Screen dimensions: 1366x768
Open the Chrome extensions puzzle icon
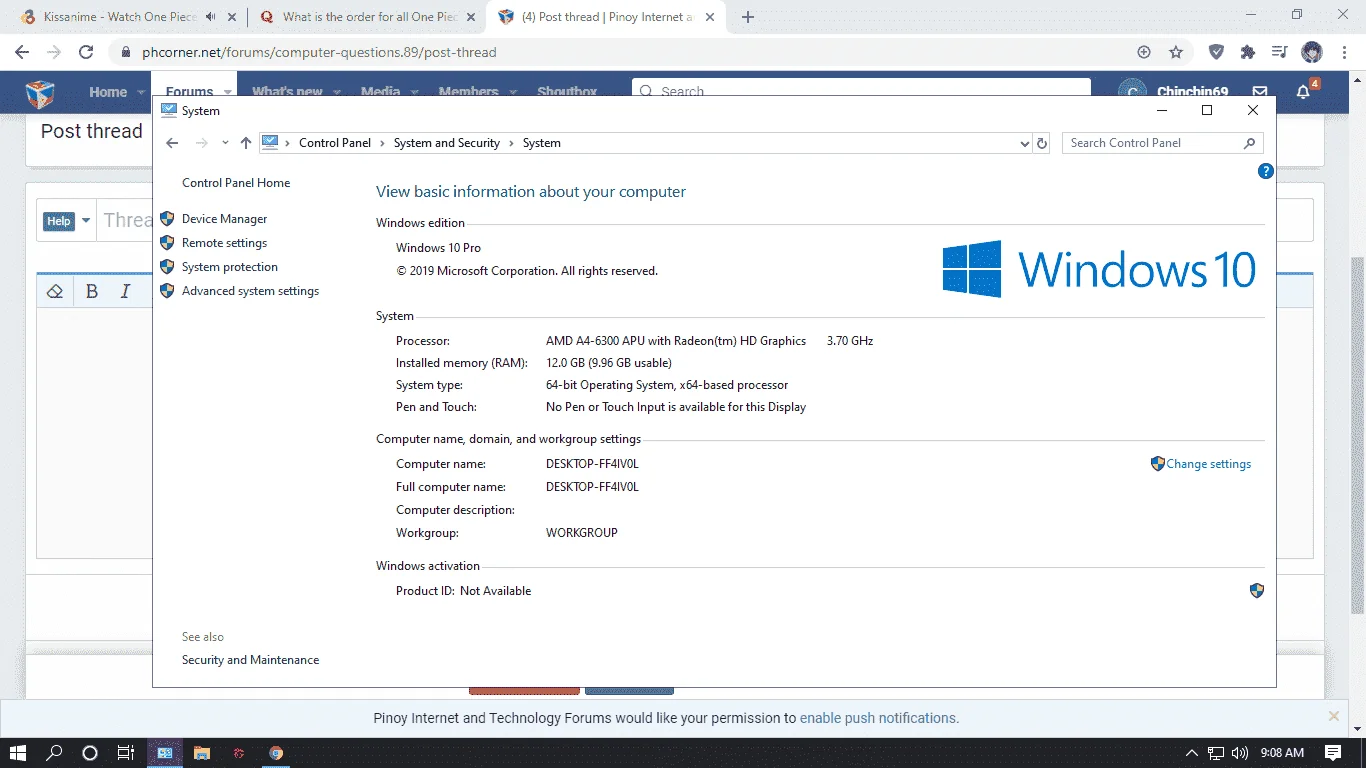tap(1248, 52)
